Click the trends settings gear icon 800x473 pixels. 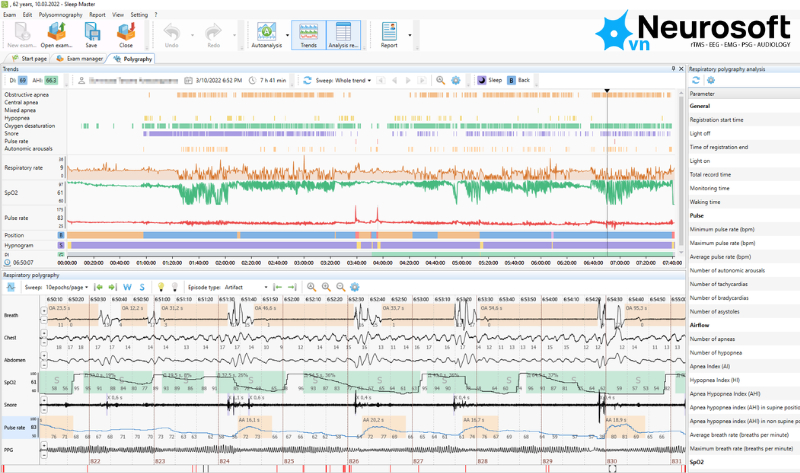456,80
